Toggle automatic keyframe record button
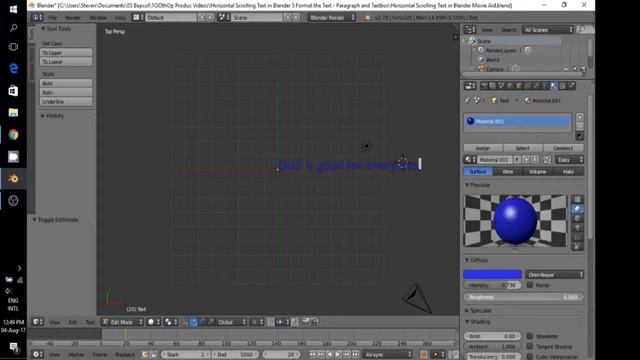 pyautogui.click(x=423, y=354)
